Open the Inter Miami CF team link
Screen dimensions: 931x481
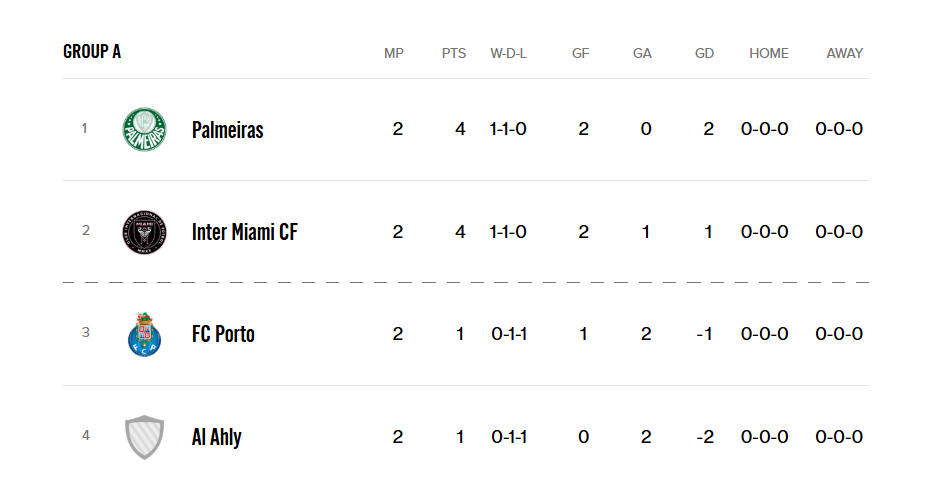245,232
